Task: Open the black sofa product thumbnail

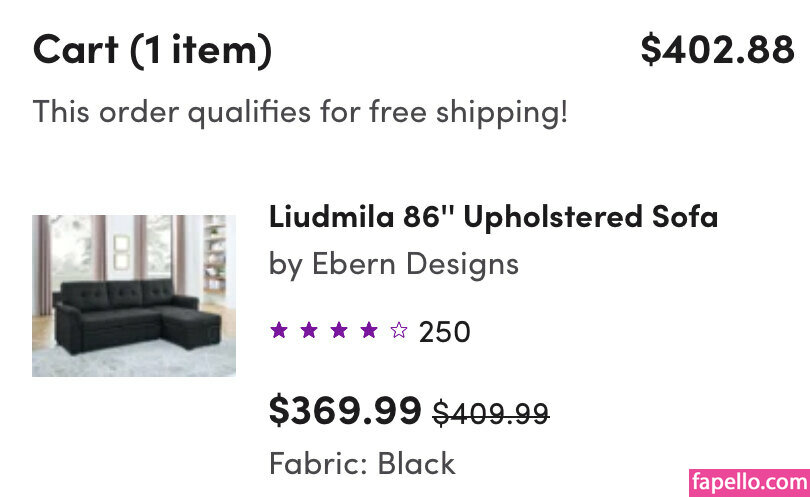Action: coord(134,295)
